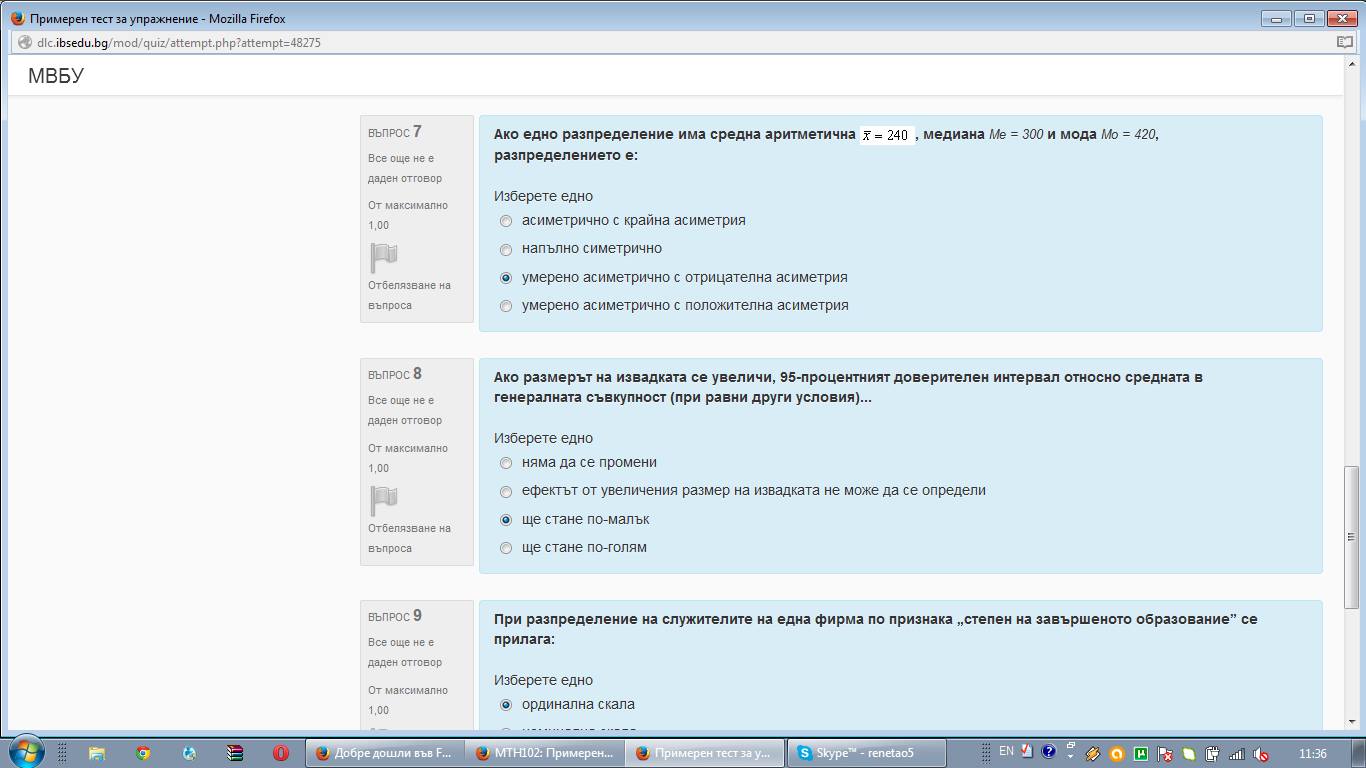This screenshot has height=768, width=1366.
Task: Flag question 7 using the flag icon
Action: [x=384, y=258]
